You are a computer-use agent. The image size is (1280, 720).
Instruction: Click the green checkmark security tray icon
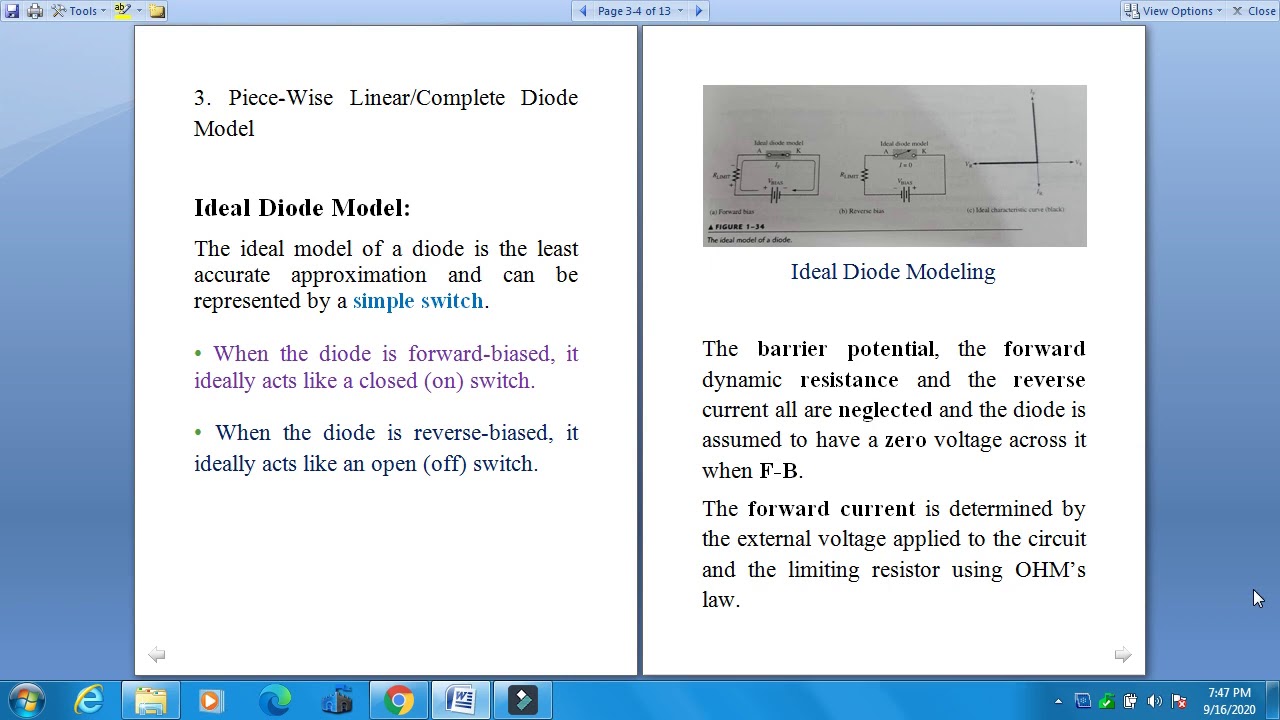coord(1106,701)
